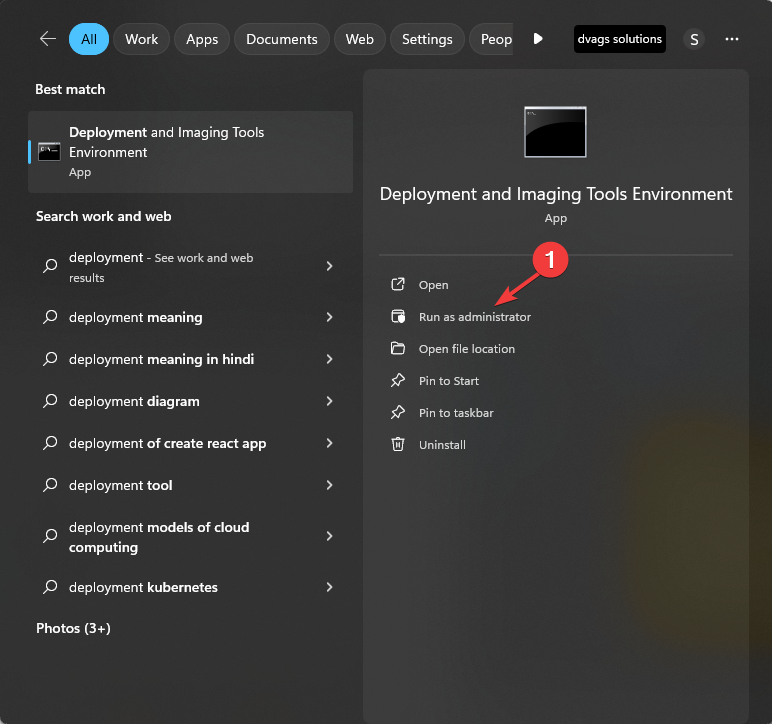Viewport: 772px width, 724px height.
Task: Expand 'deployment of create react app' chevron
Action: coord(329,443)
